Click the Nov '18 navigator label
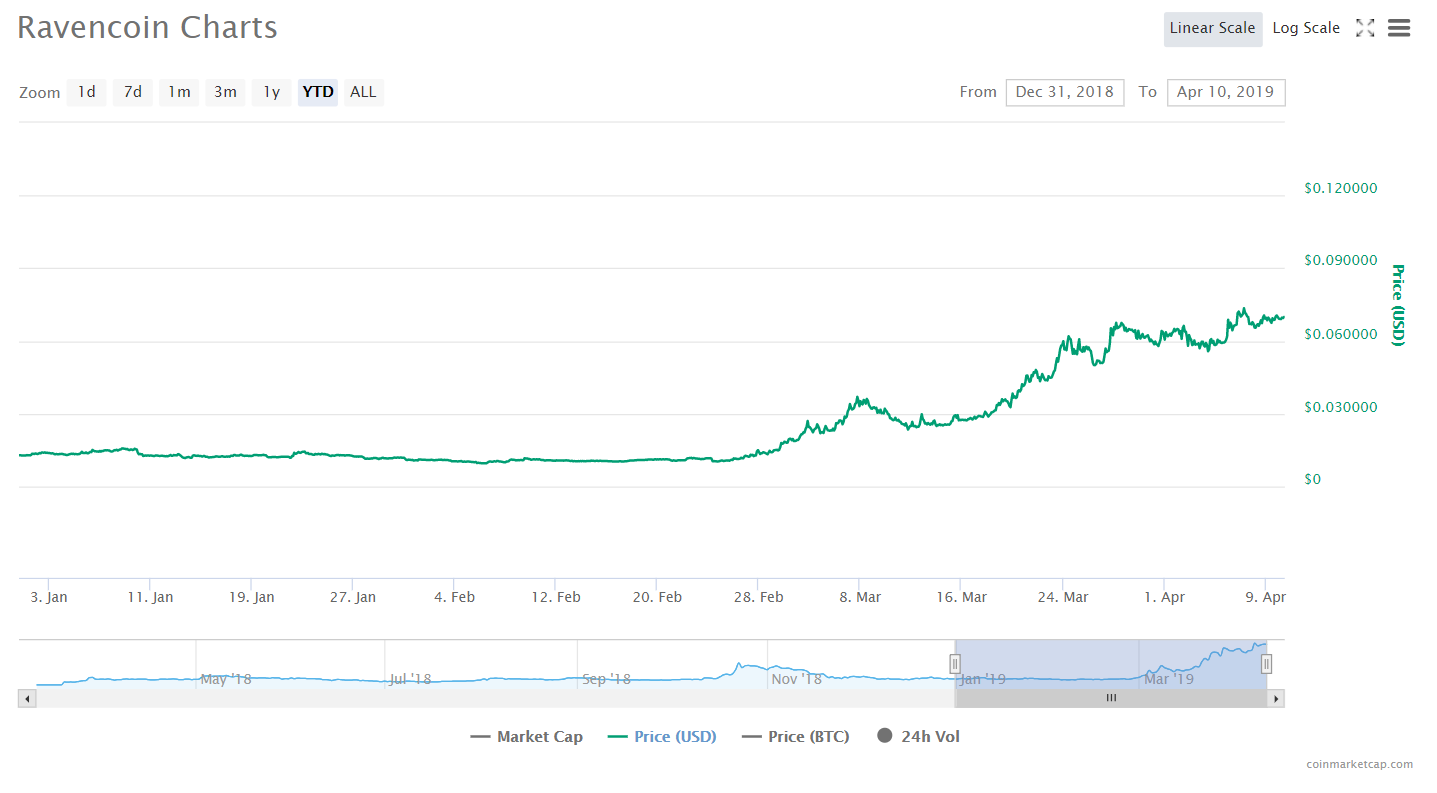Image resolution: width=1437 pixels, height=793 pixels. click(796, 679)
